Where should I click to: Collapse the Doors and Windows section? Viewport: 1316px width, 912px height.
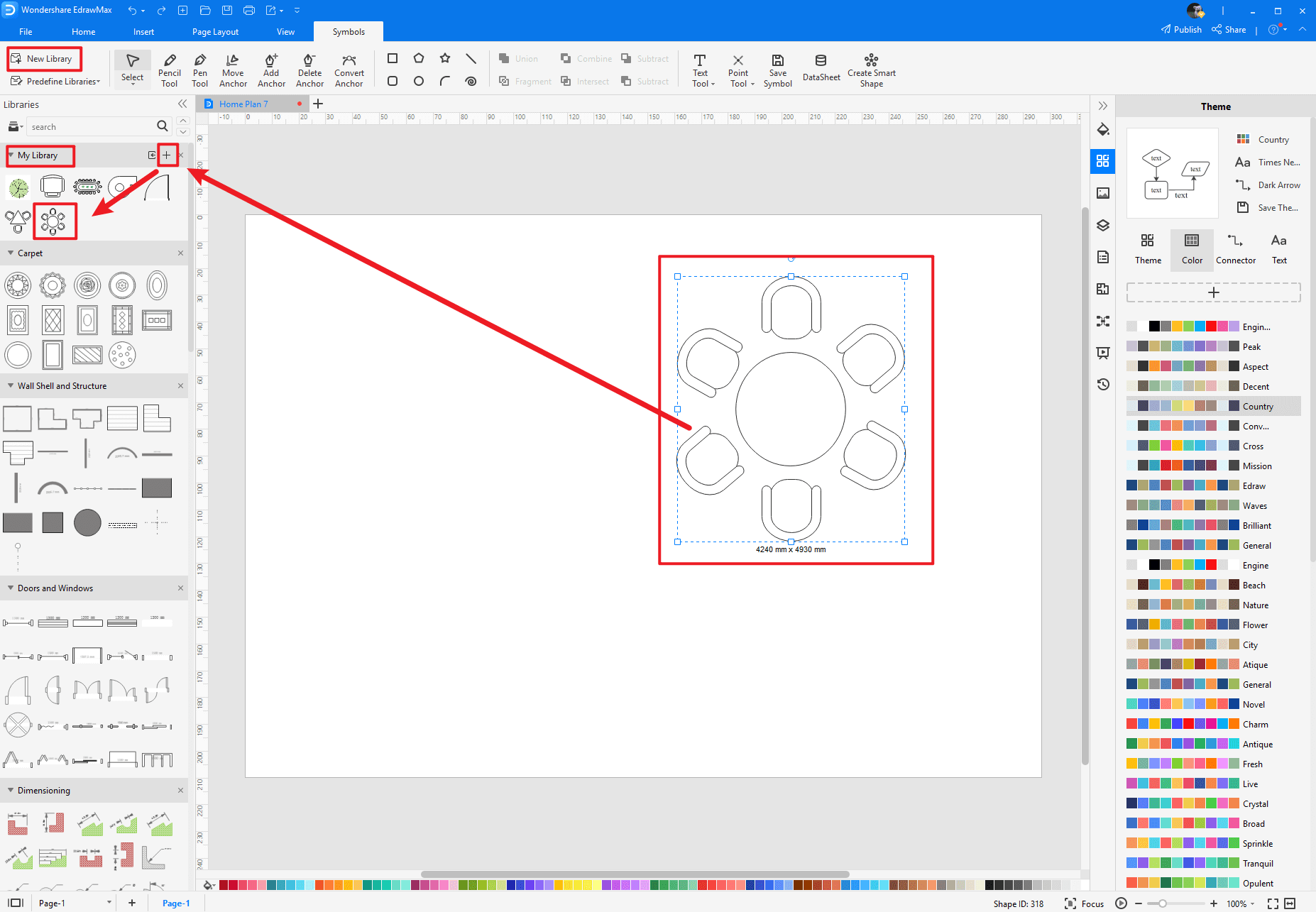coord(11,588)
